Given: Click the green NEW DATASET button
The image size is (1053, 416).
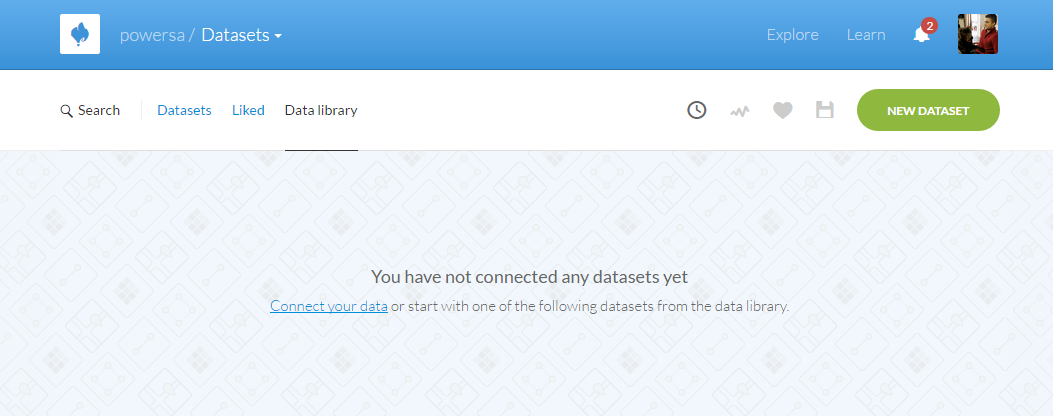Looking at the screenshot, I should (928, 110).
